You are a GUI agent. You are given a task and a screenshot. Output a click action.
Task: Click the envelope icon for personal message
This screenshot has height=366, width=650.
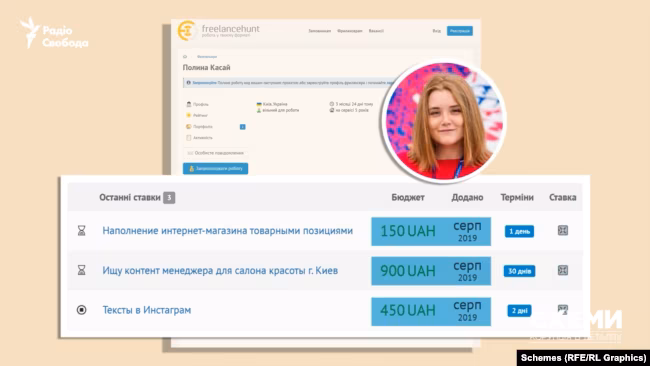tap(190, 153)
